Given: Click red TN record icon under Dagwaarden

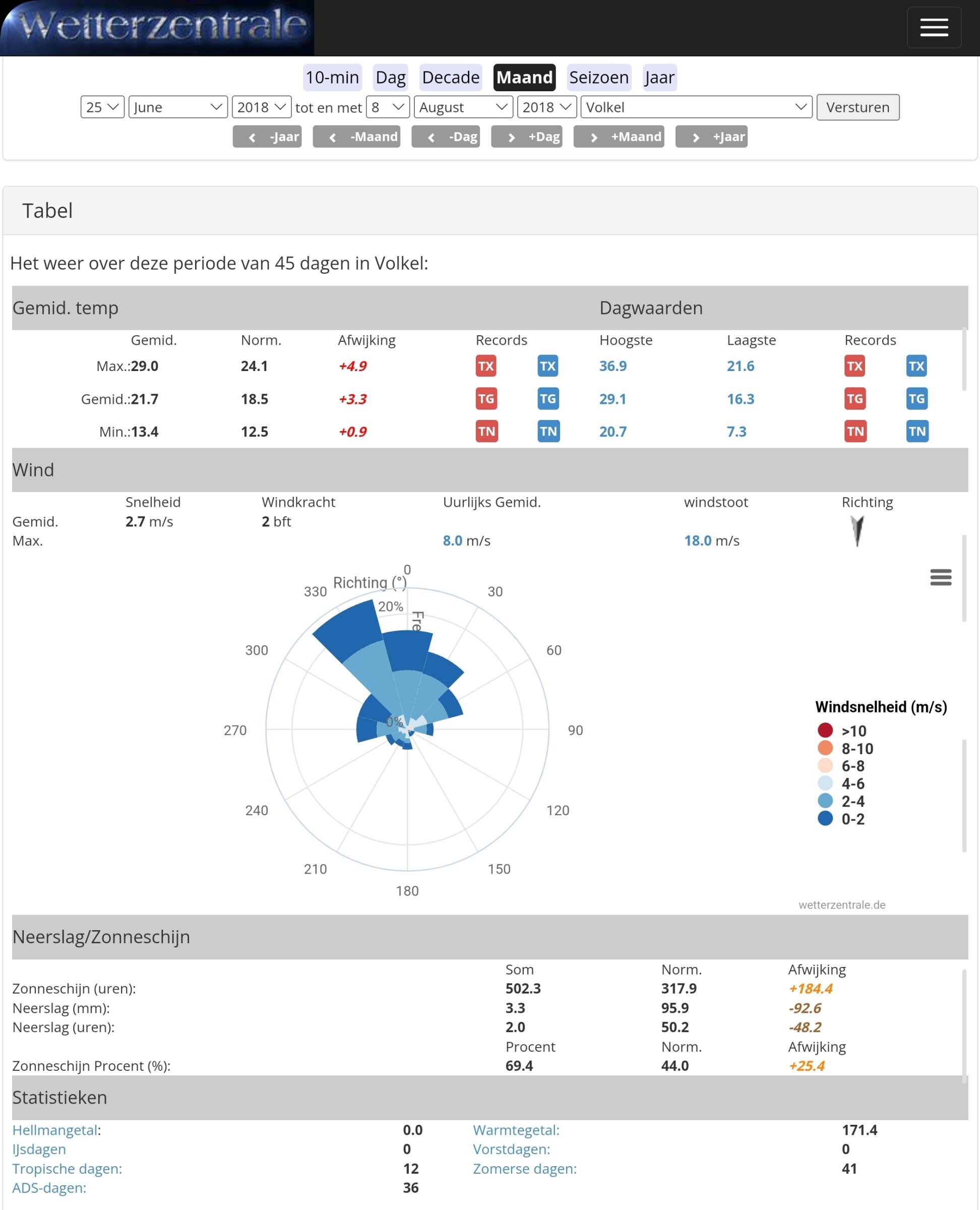Looking at the screenshot, I should (854, 432).
